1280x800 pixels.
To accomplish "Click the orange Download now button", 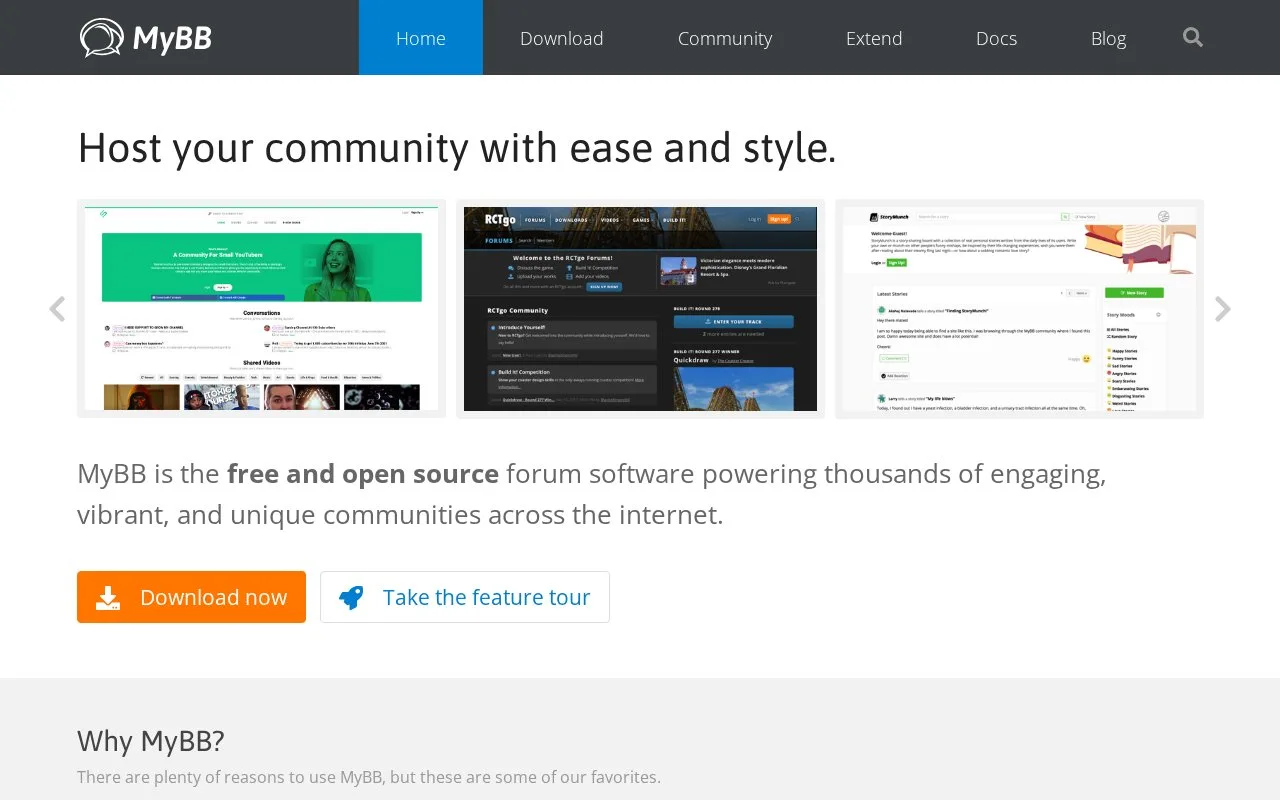I will [191, 597].
